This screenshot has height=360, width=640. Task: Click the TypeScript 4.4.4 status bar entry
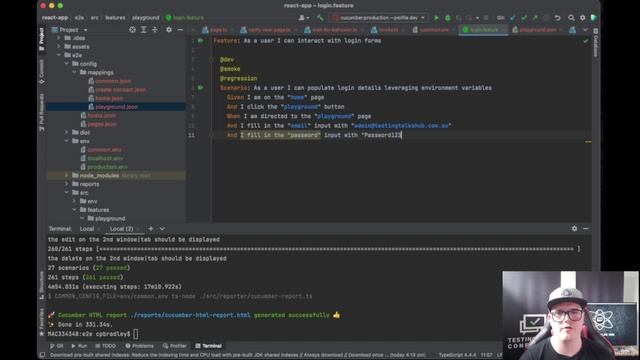click(x=457, y=355)
